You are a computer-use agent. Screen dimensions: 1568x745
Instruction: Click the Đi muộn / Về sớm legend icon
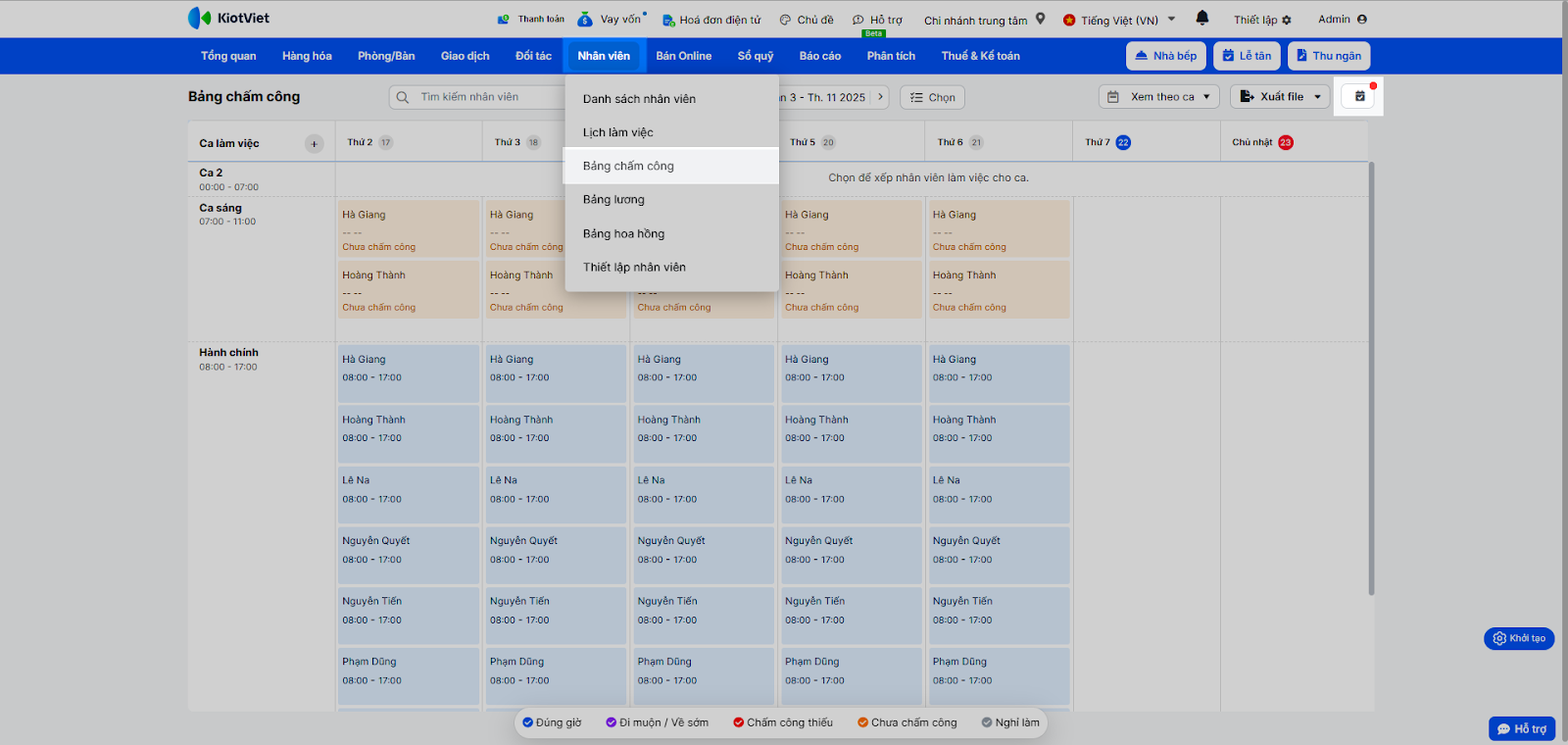pyautogui.click(x=611, y=722)
